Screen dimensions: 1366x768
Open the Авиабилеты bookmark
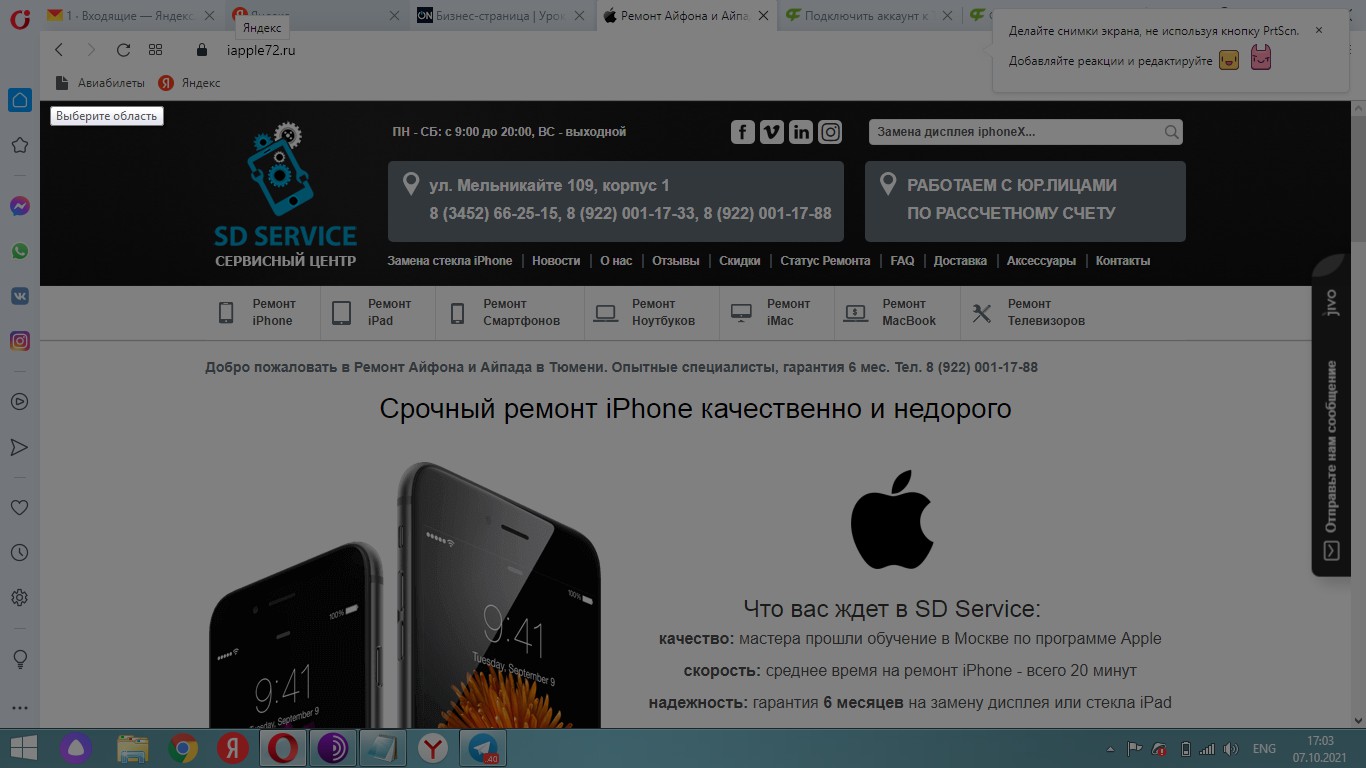tap(100, 83)
